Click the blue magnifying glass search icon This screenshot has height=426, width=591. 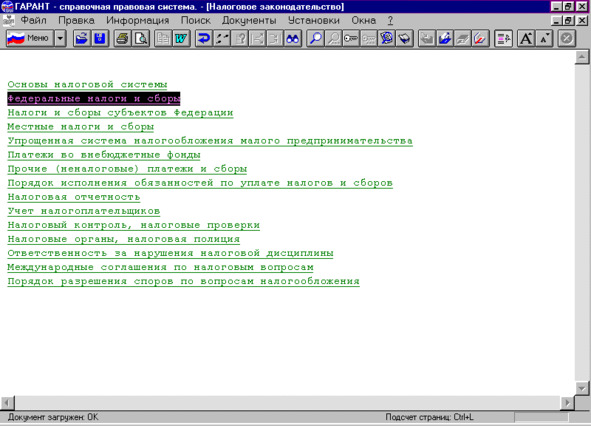[x=315, y=38]
